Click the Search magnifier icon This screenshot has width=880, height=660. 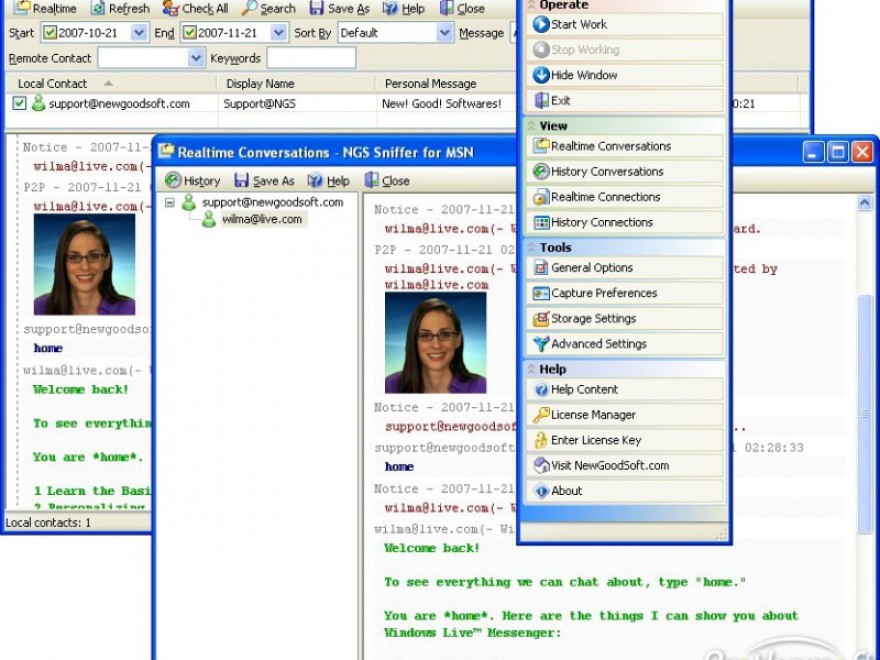(250, 8)
